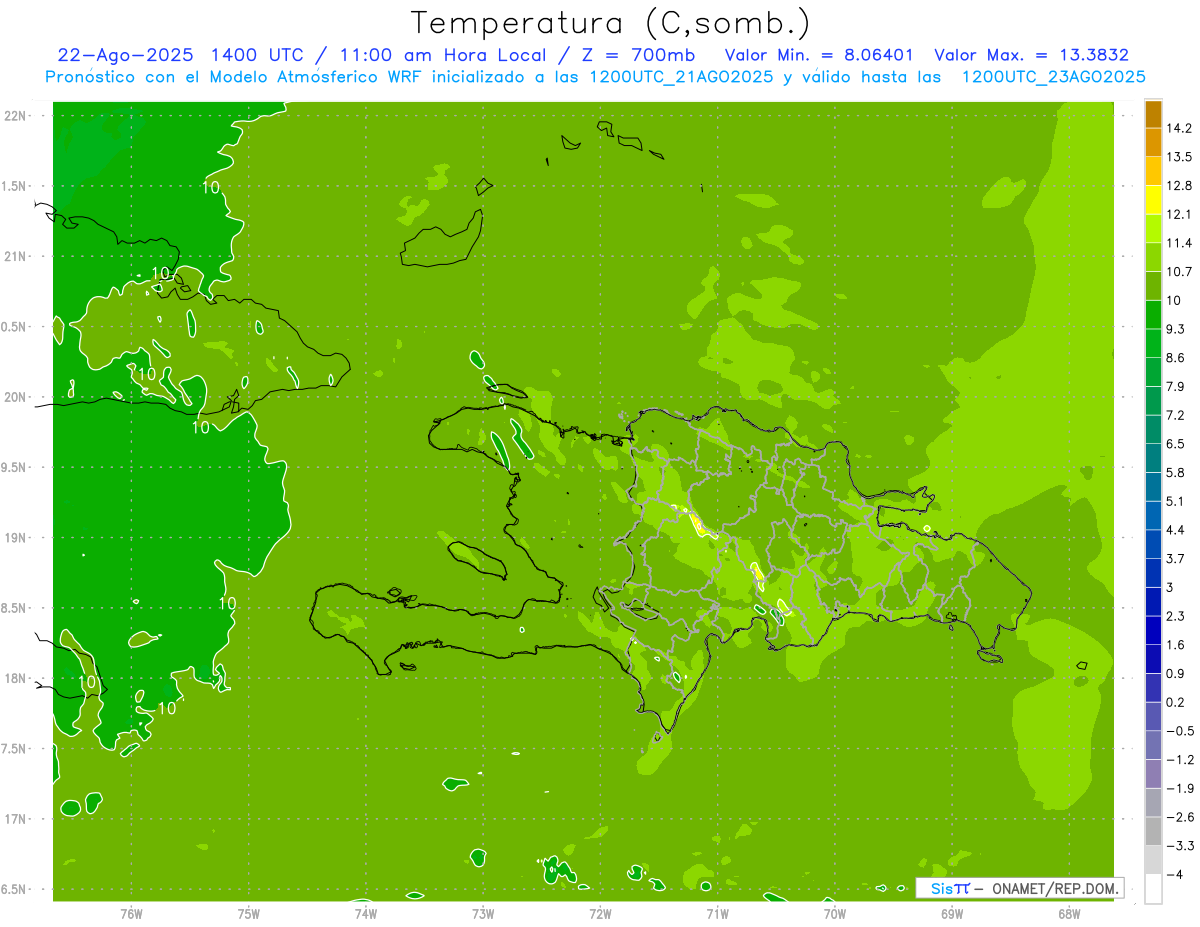The width and height of the screenshot is (1200, 927).
Task: Pick the teal swatch between 5.8 and 6.5
Action: (x=1153, y=458)
